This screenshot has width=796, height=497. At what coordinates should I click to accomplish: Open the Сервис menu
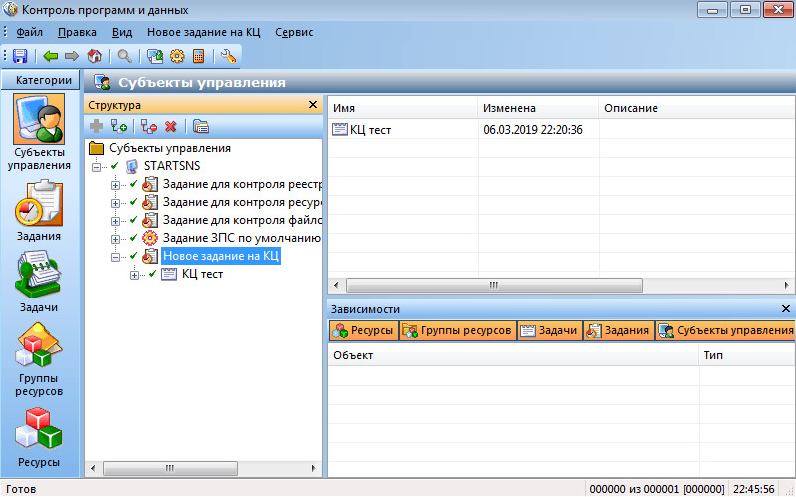294,32
